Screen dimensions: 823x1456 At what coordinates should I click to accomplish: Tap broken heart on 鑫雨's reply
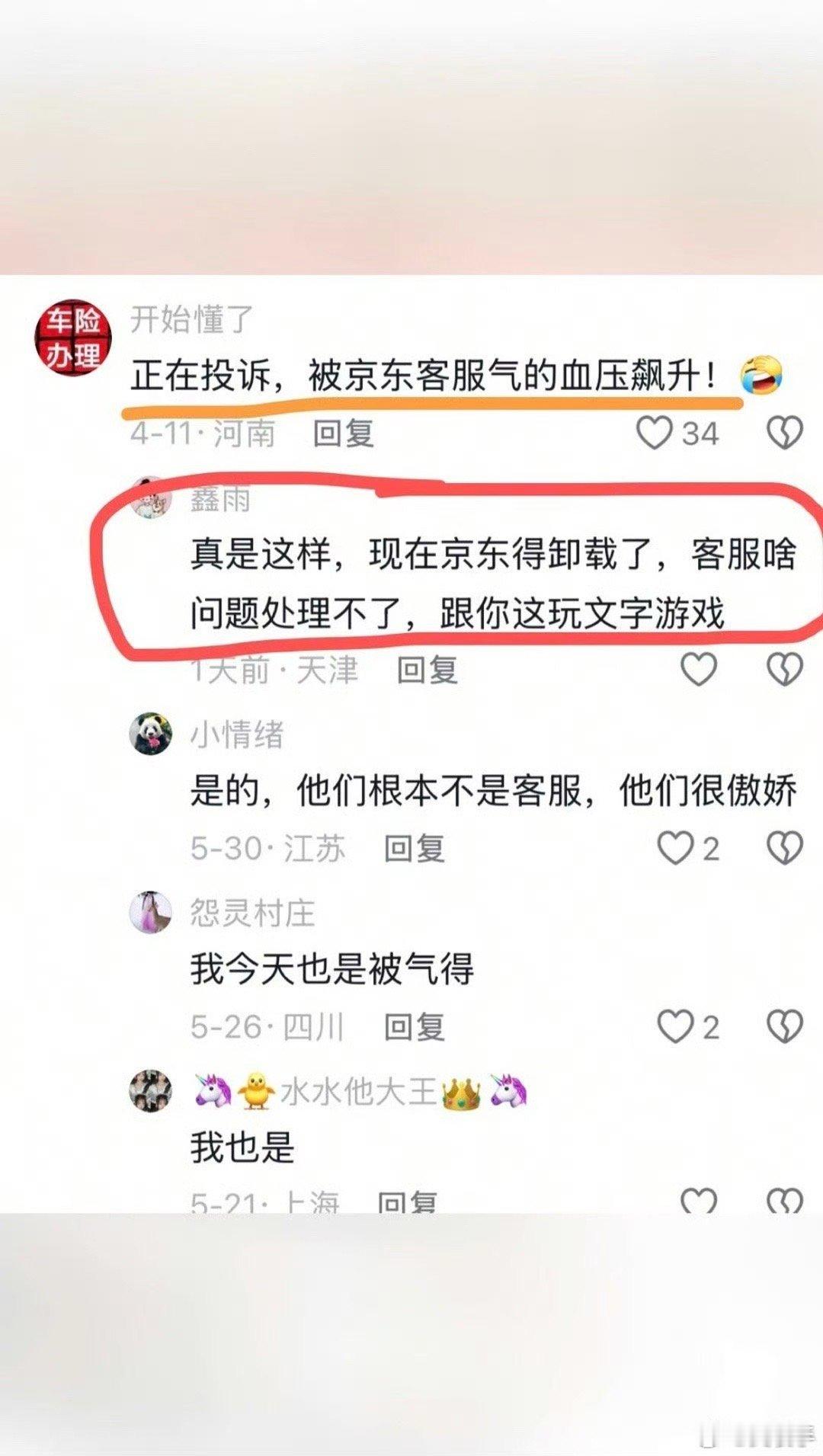pyautogui.click(x=785, y=669)
